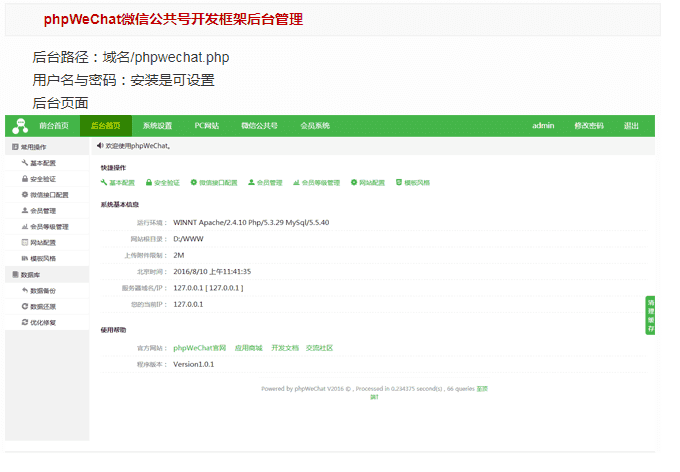Click the gear icon before 微信接口配置 in 快捷操作

click(194, 182)
